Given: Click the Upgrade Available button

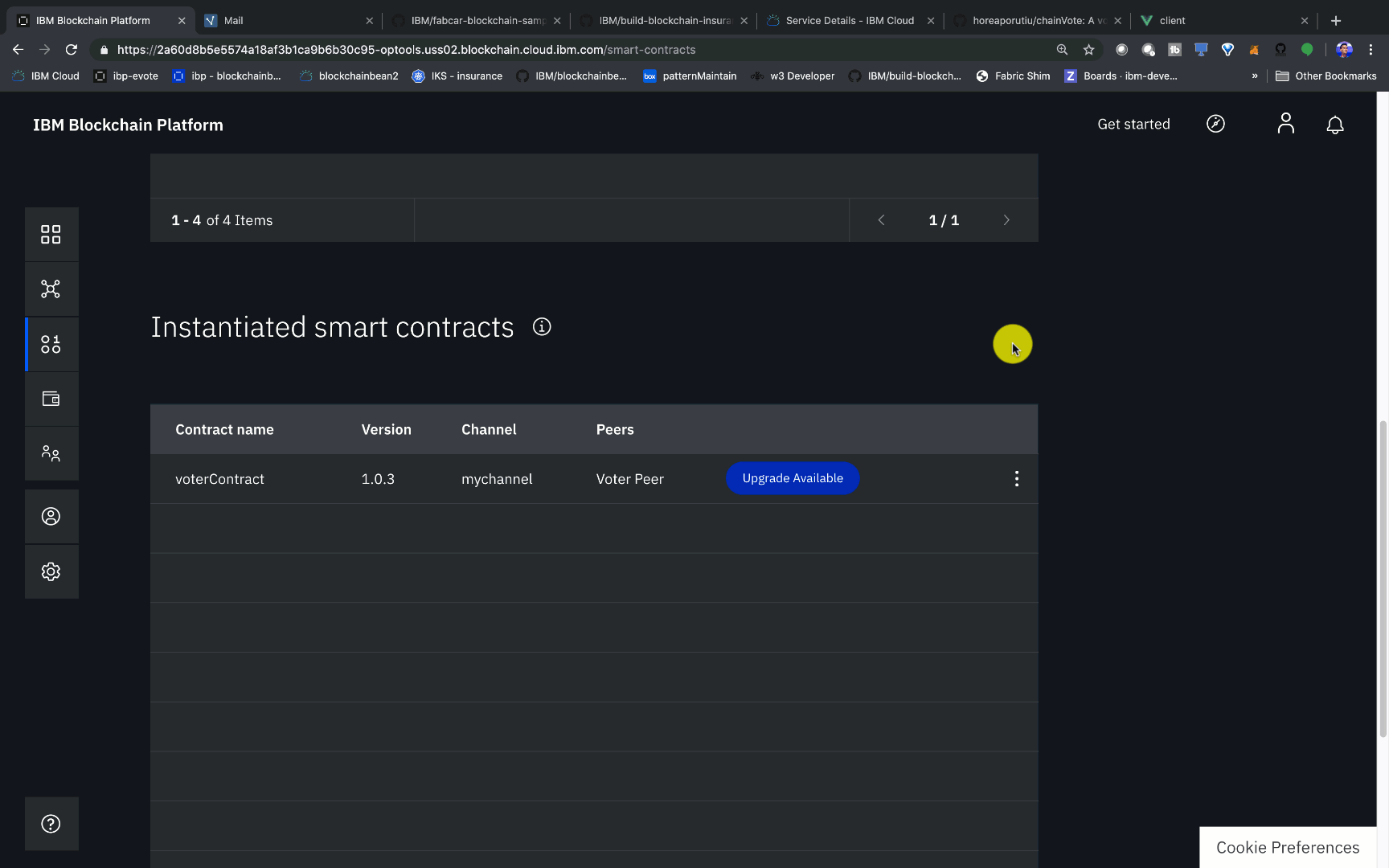Looking at the screenshot, I should coord(793,478).
